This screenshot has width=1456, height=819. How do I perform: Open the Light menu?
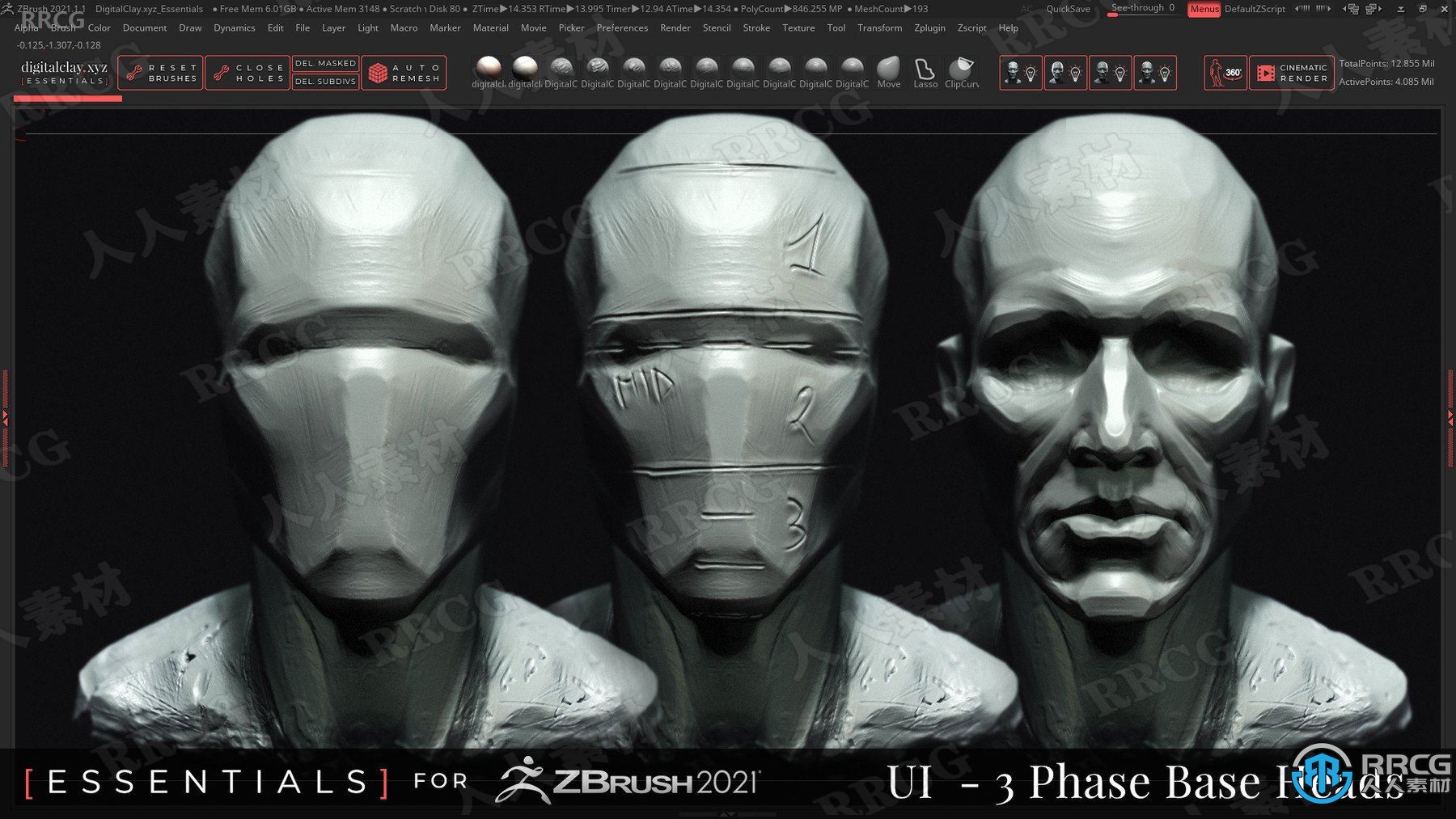[x=368, y=27]
